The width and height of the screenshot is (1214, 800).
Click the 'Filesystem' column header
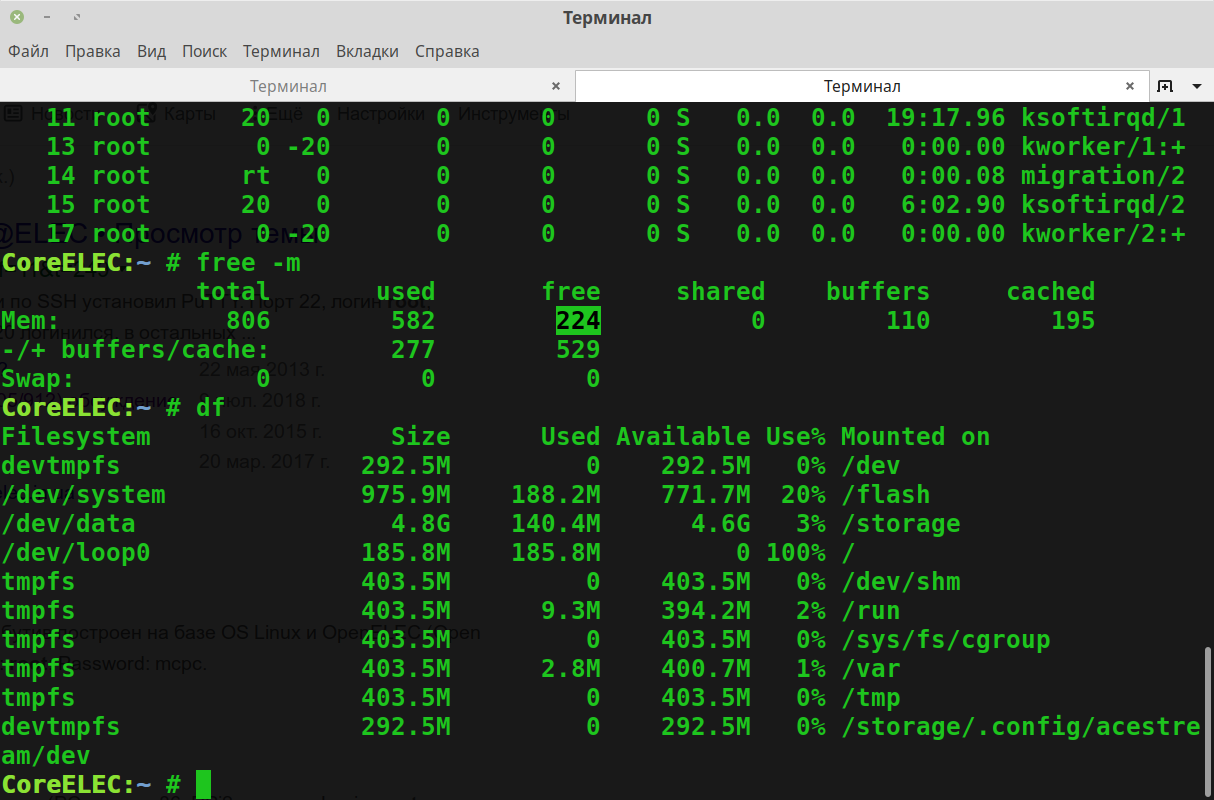[76, 436]
